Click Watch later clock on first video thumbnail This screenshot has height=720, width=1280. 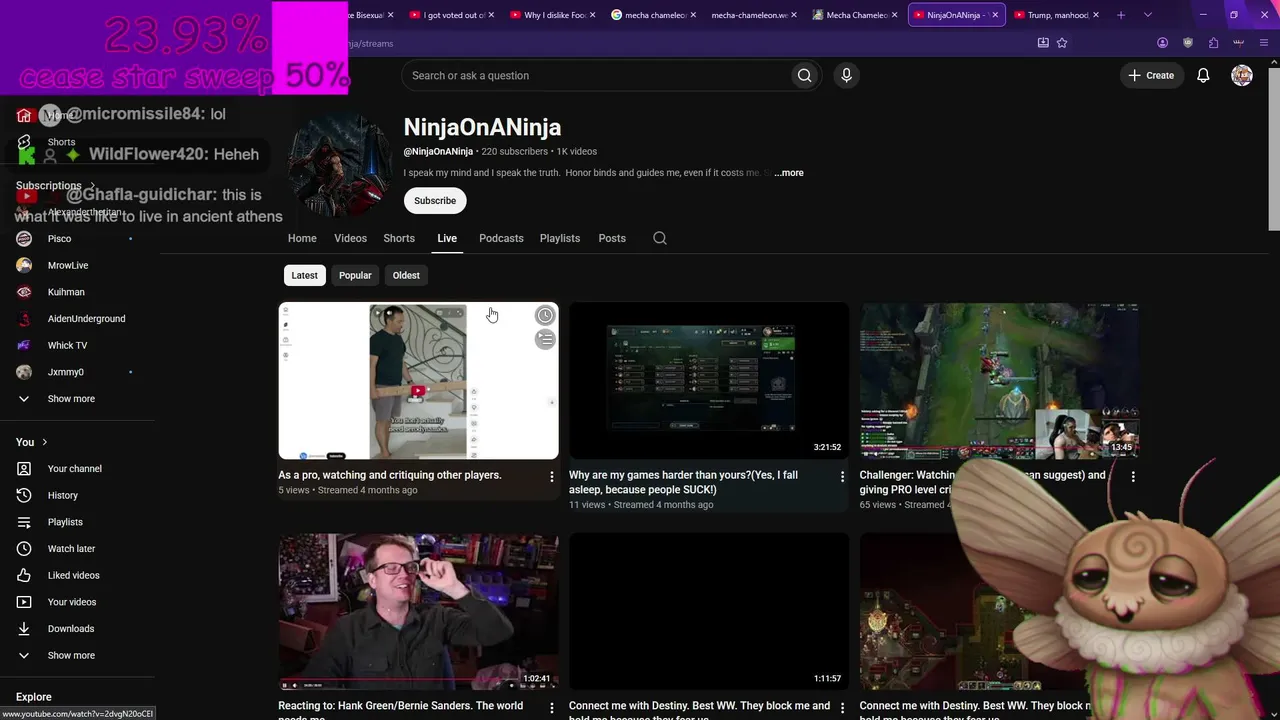coord(545,316)
